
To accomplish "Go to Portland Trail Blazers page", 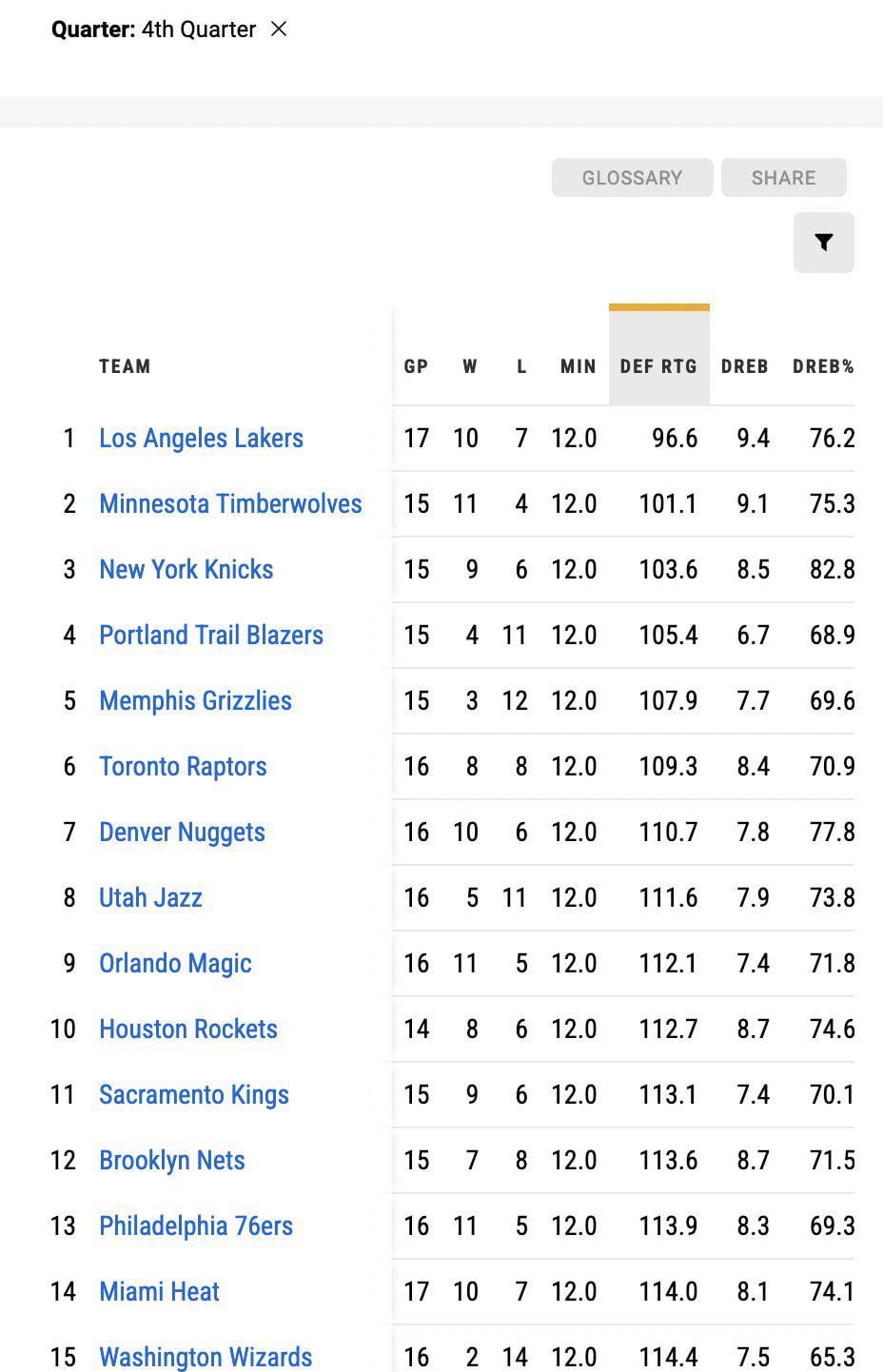I will (x=211, y=636).
